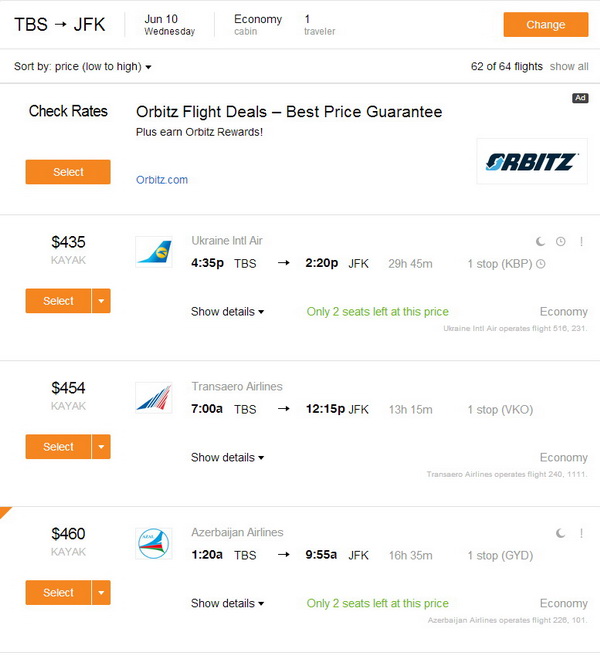The width and height of the screenshot is (600, 656).
Task: Click the long layover clock icon on Ukraine flight
Action: tap(561, 241)
